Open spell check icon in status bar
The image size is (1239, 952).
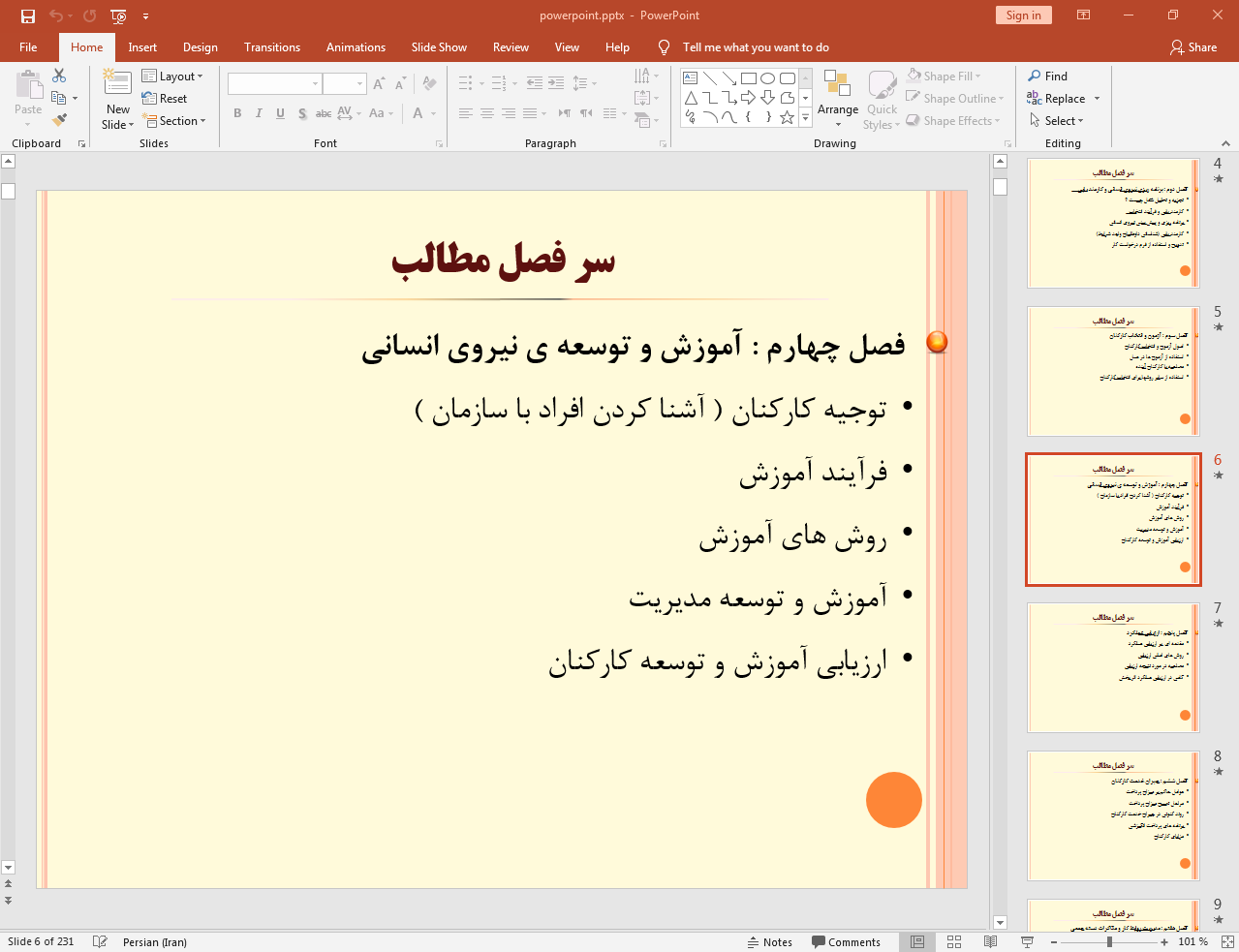(99, 941)
